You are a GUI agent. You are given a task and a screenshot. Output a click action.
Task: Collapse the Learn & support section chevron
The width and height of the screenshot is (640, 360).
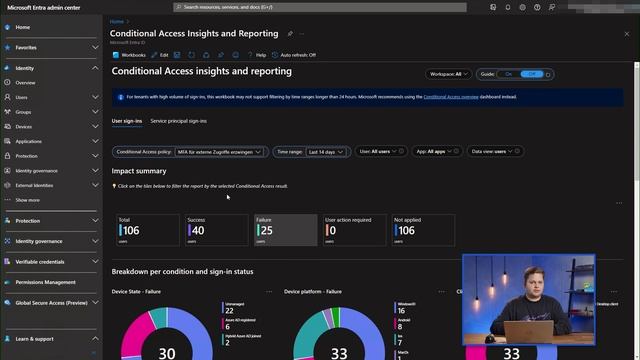click(x=95, y=339)
